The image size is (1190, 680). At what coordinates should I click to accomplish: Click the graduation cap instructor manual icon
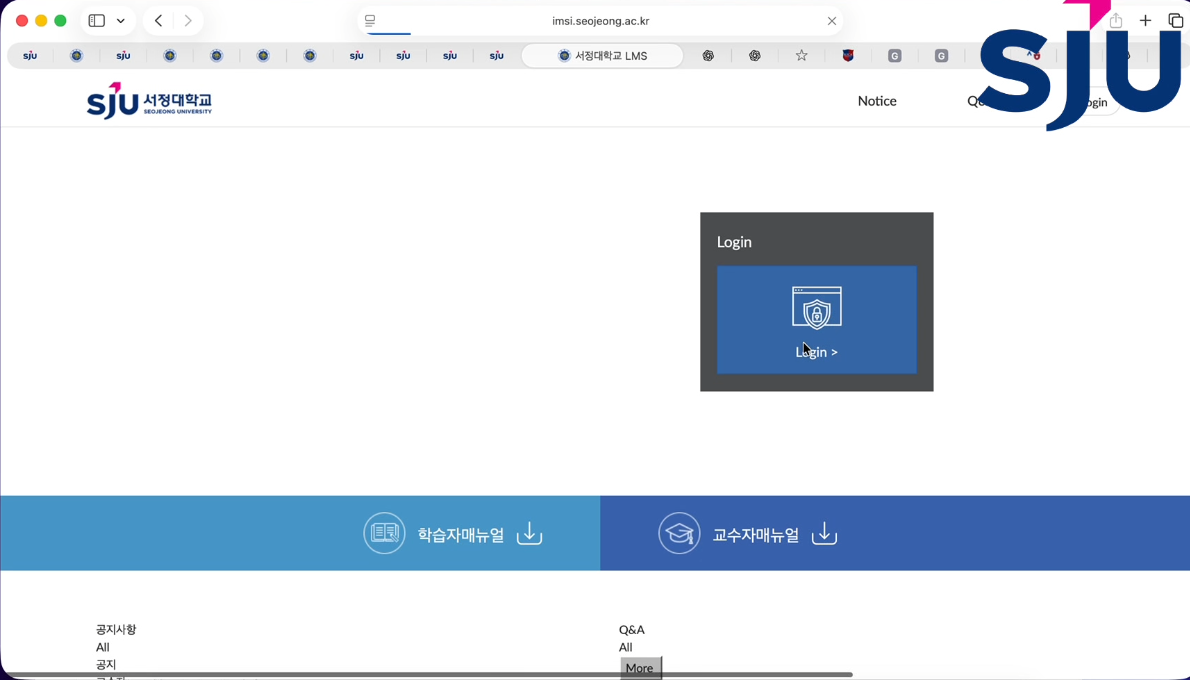(679, 534)
